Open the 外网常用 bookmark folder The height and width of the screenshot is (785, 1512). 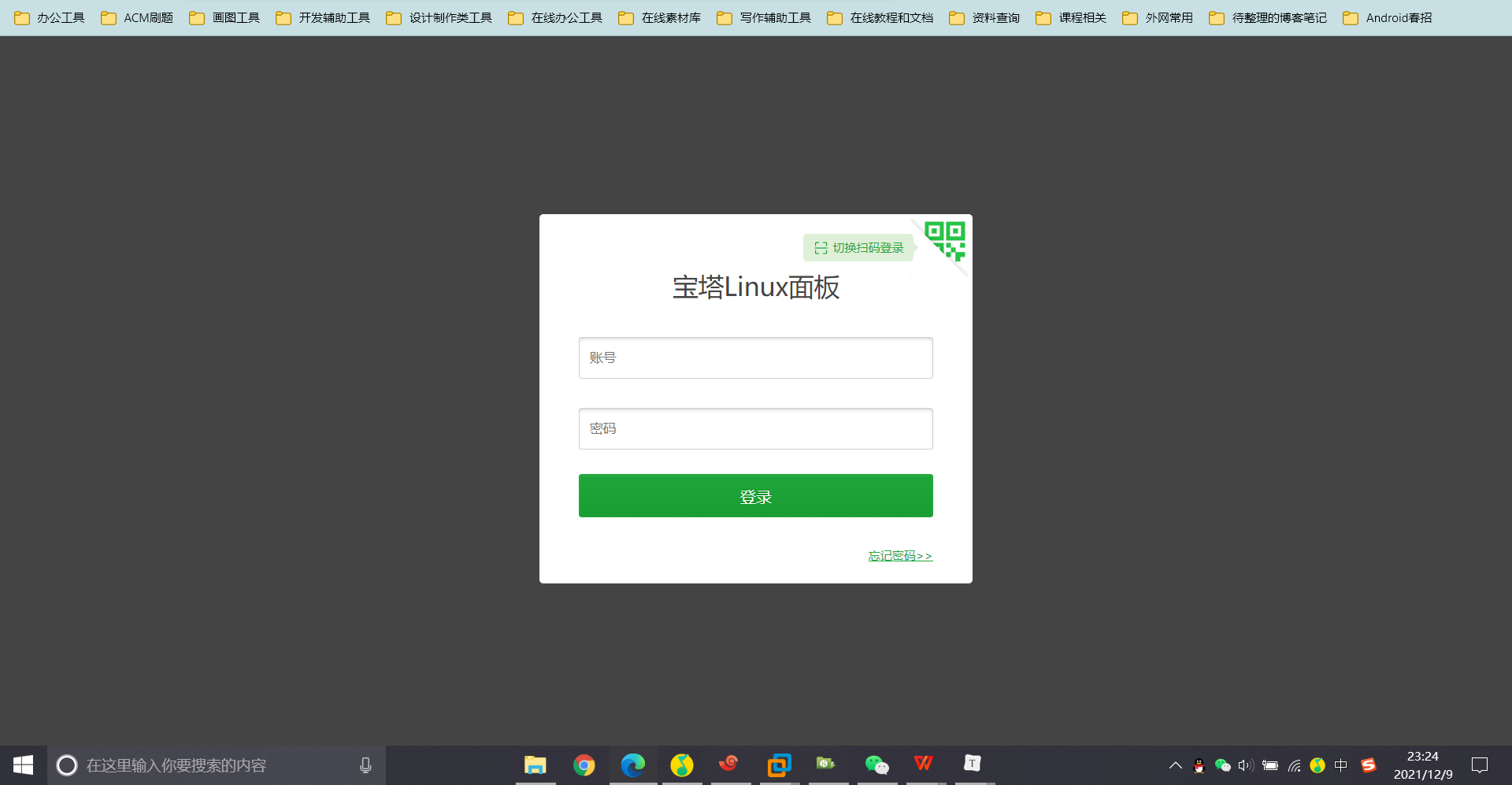pos(1158,17)
